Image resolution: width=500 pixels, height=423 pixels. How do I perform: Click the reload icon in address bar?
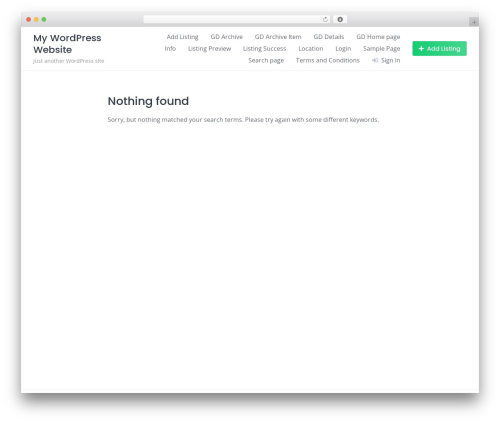(325, 19)
